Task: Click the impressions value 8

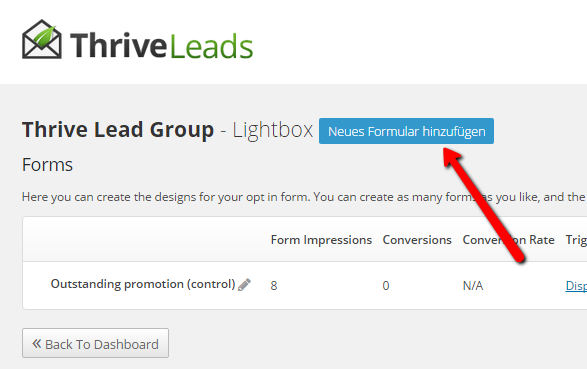Action: [x=274, y=286]
